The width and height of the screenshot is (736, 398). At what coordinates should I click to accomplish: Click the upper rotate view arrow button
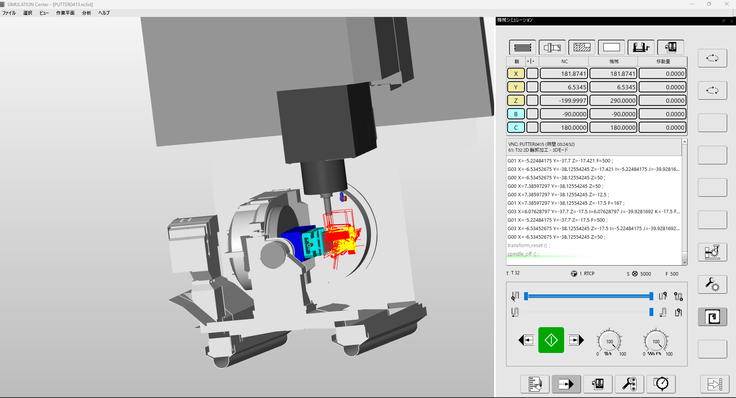point(712,58)
